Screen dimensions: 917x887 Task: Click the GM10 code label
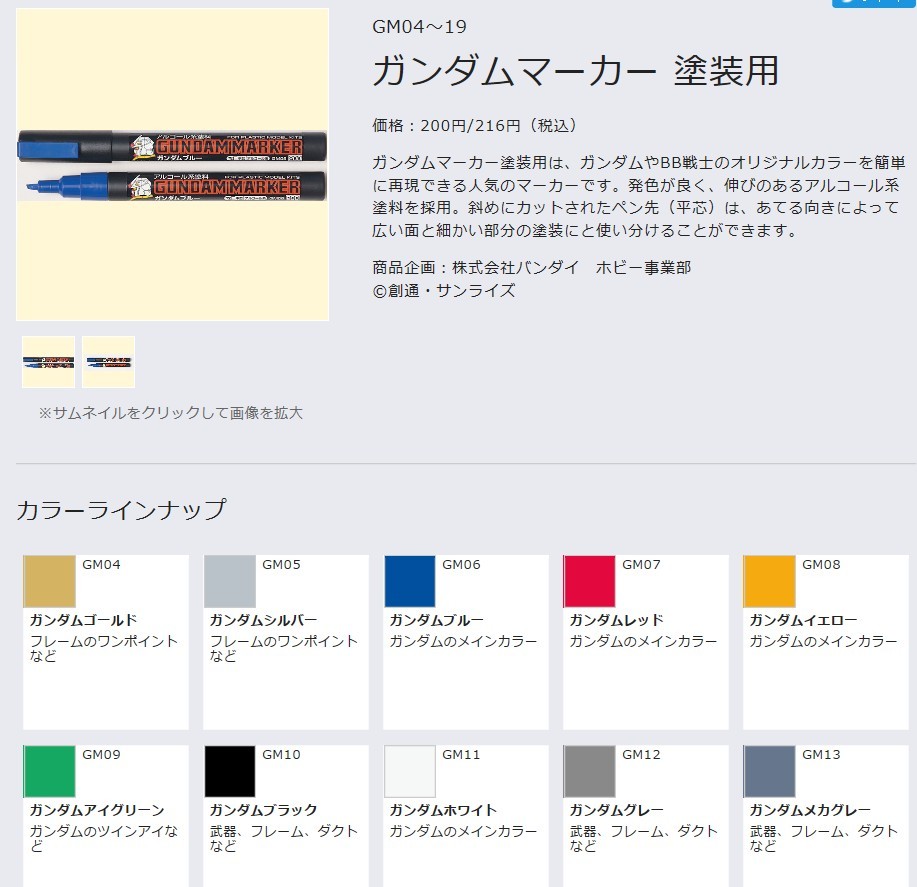pos(281,755)
